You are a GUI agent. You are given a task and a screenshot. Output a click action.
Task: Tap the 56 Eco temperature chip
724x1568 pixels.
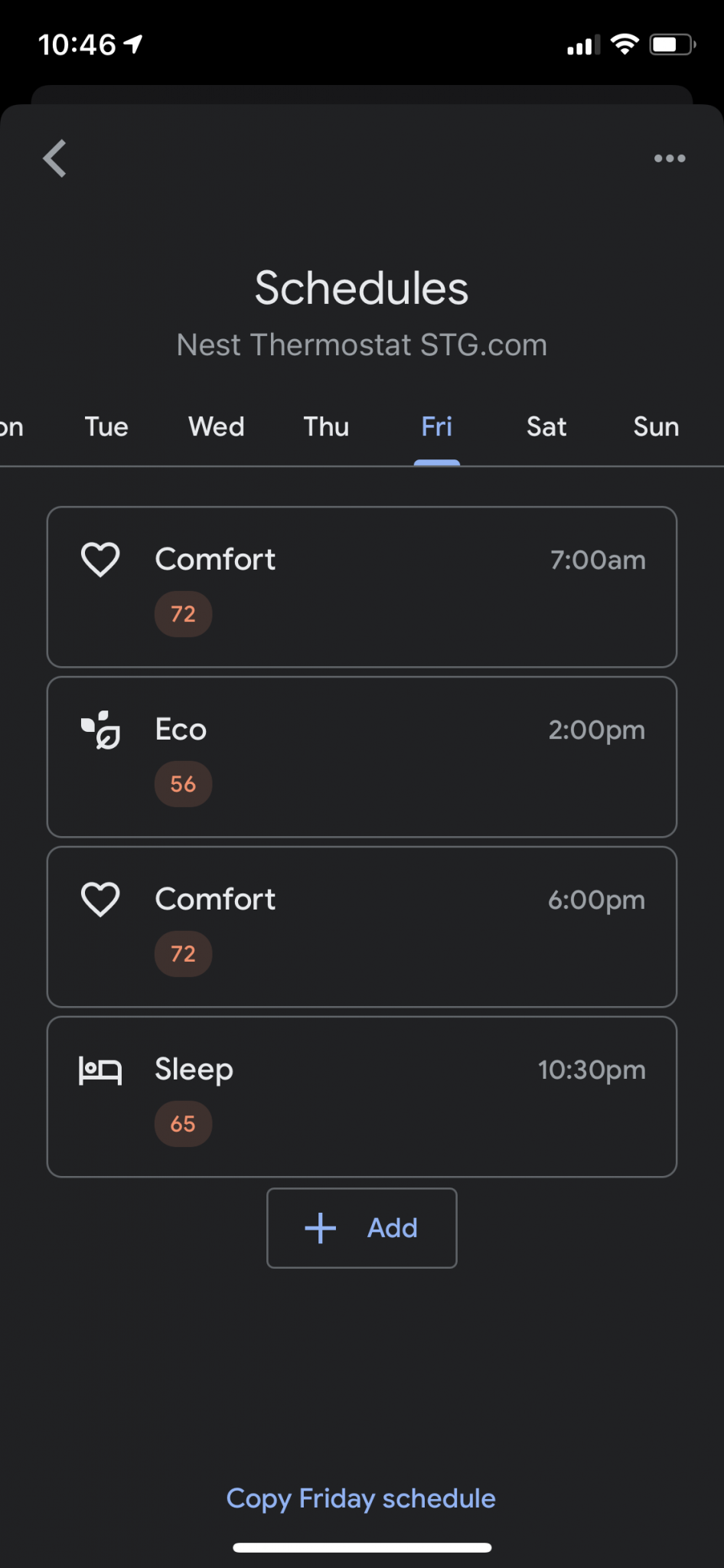click(183, 784)
